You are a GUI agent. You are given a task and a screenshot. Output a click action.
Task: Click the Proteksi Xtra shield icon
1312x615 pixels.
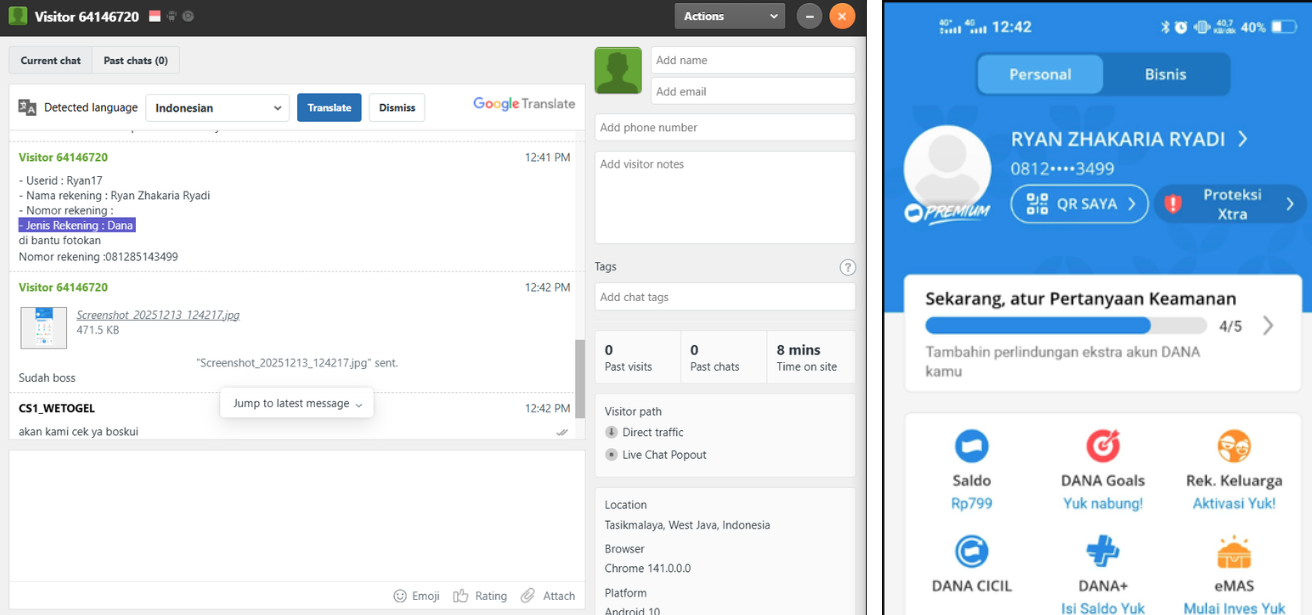(1173, 204)
